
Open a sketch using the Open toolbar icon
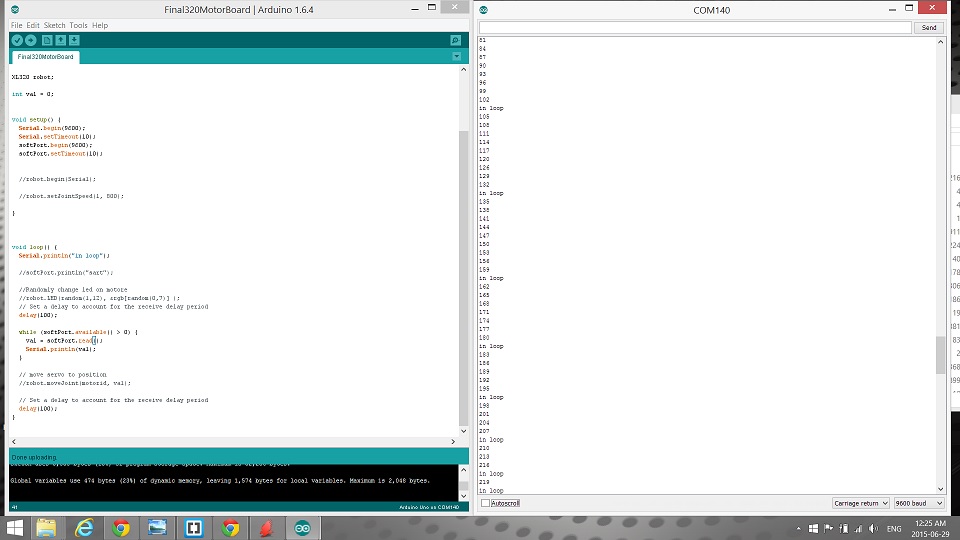61,40
